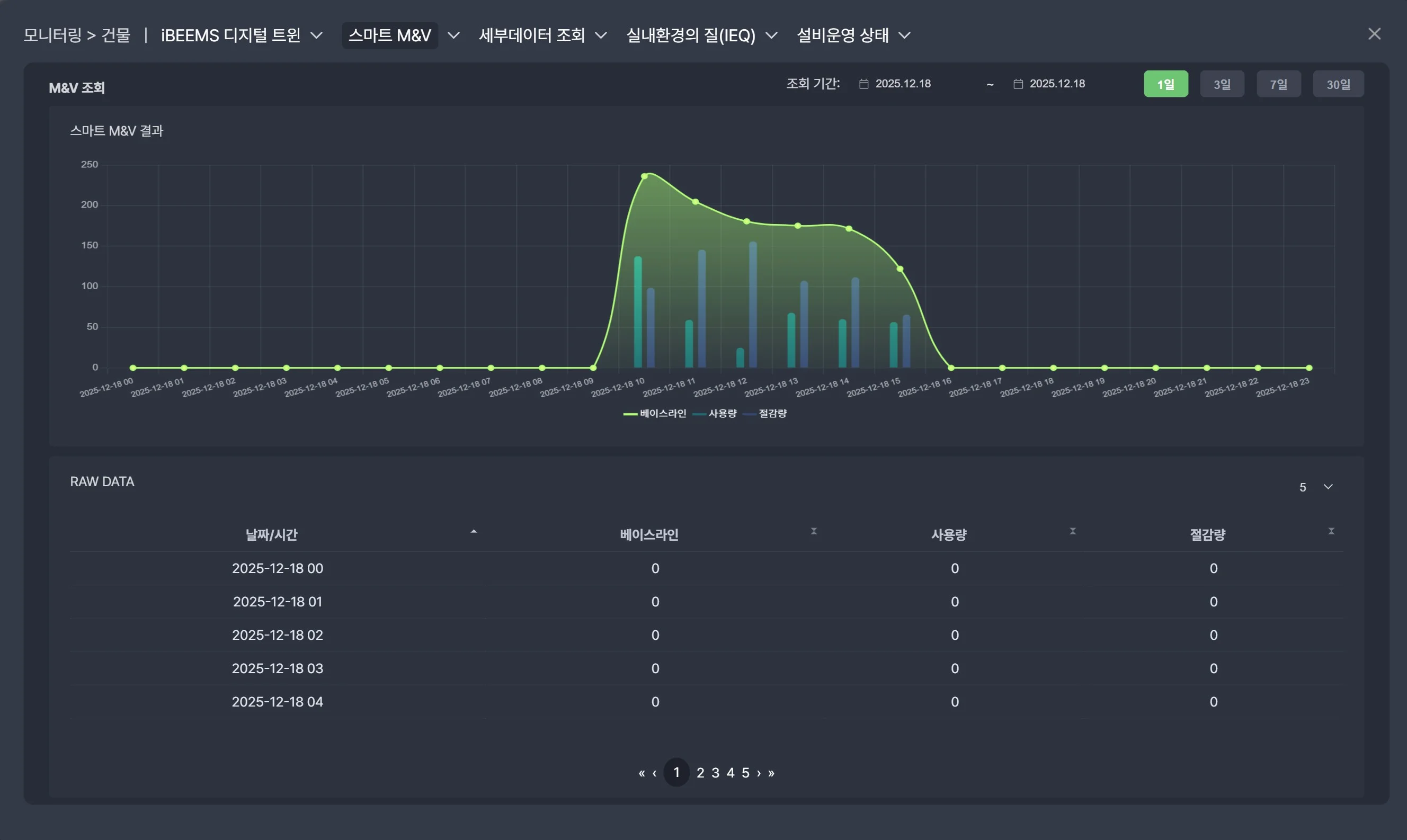The height and width of the screenshot is (840, 1407).
Task: Go to page 3 of raw data
Action: (x=715, y=773)
